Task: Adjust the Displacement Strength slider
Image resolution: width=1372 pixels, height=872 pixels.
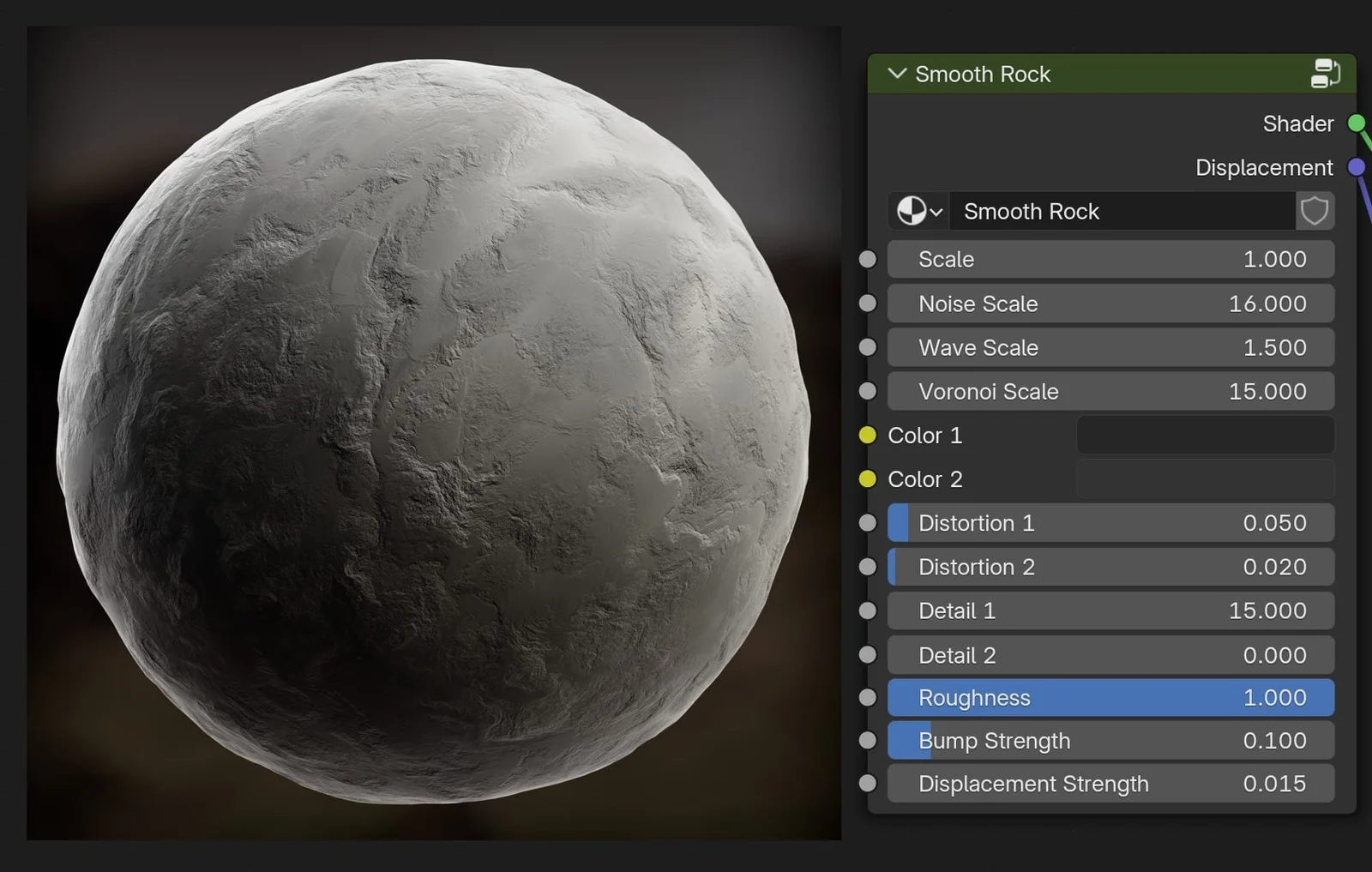Action: 1110,783
